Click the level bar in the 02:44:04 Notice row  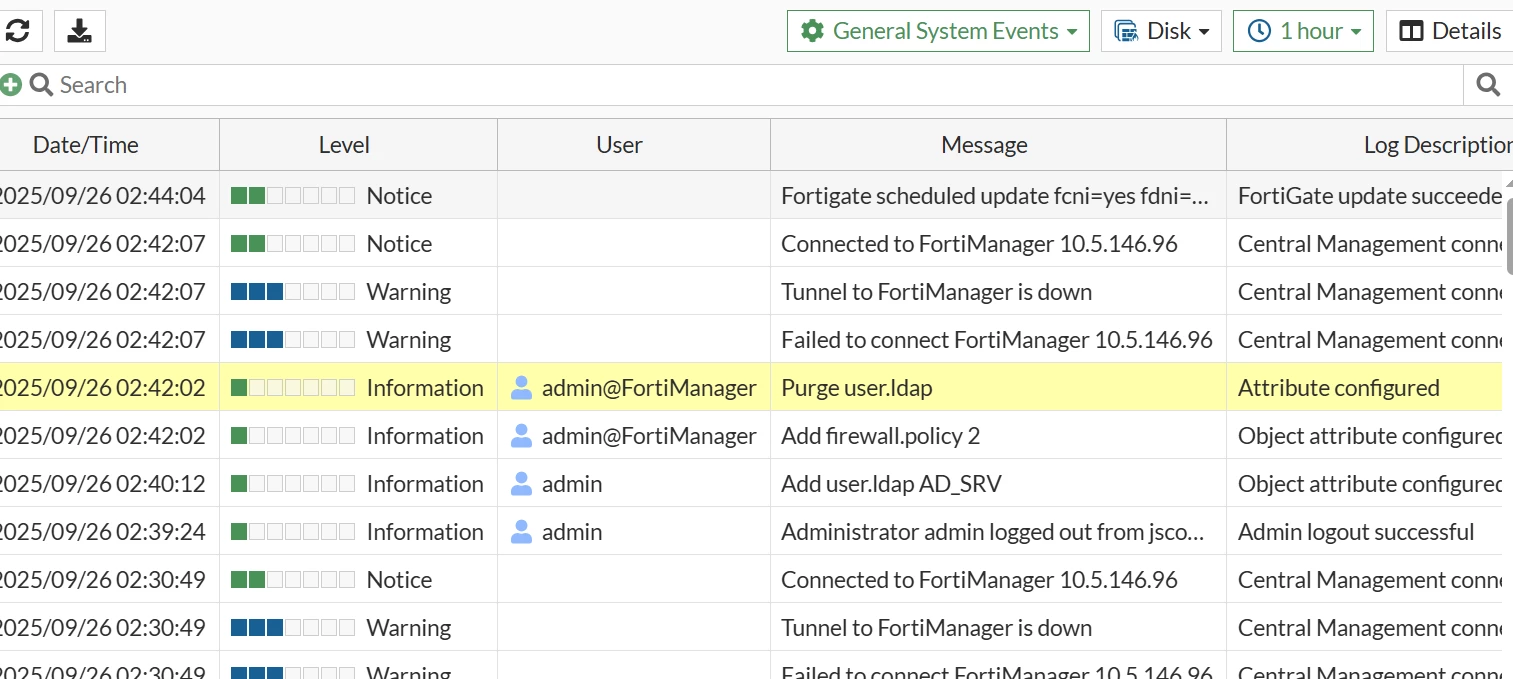(293, 196)
